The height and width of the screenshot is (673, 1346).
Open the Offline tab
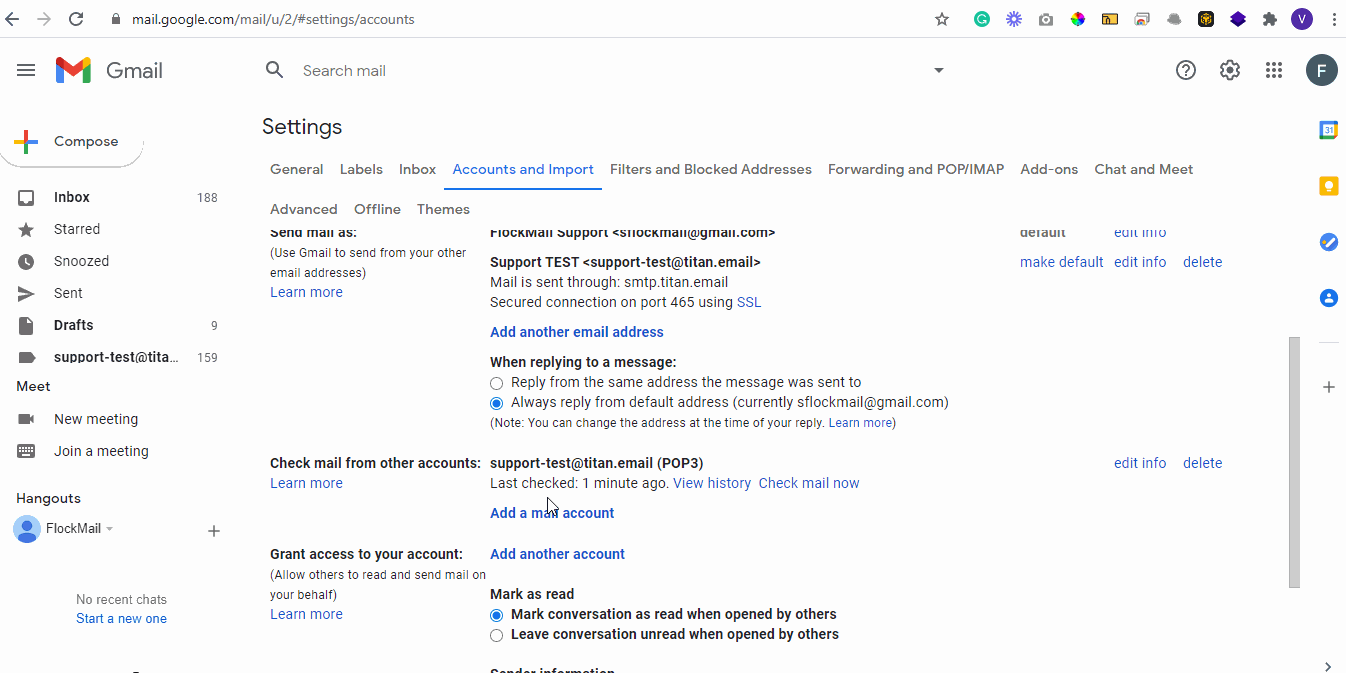point(377,209)
